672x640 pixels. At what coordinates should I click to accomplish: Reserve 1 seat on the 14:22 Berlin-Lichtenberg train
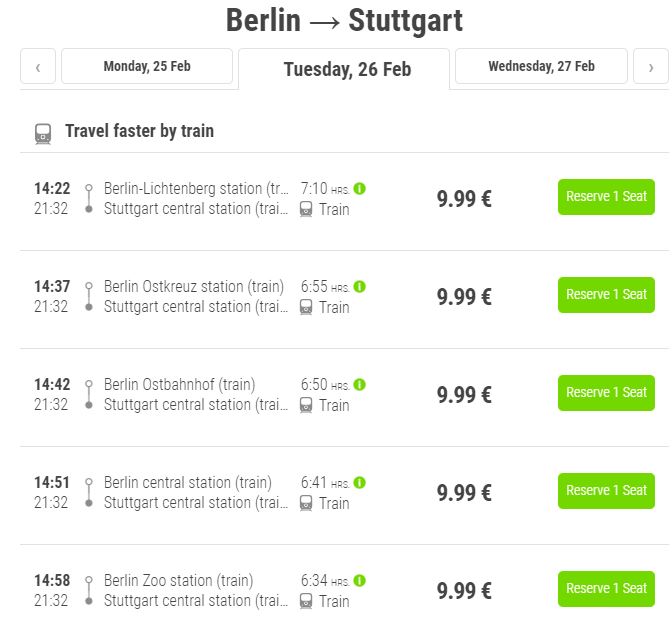[x=606, y=197]
